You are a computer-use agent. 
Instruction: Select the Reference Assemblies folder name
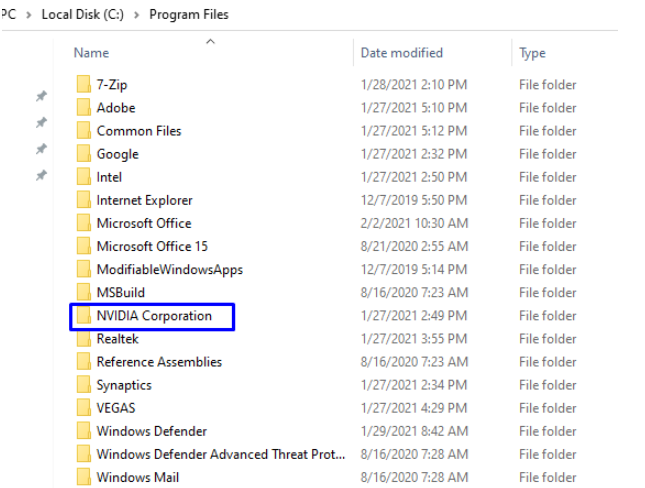click(159, 362)
